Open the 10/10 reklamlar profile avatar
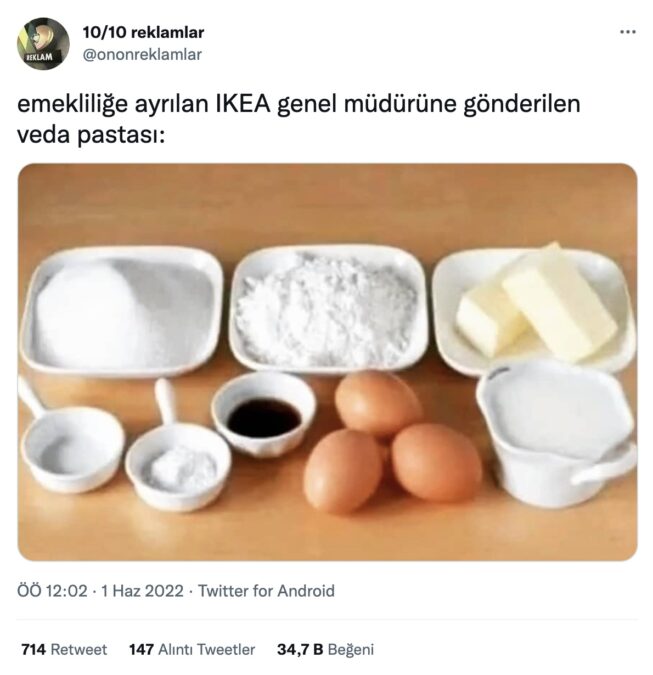The height and width of the screenshot is (675, 653). point(43,43)
